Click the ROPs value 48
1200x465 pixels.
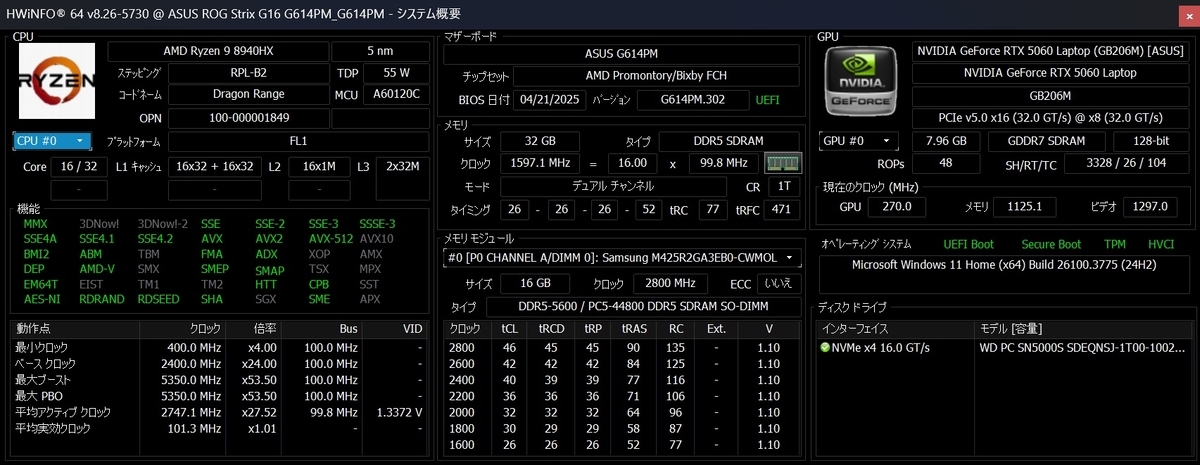pyautogui.click(x=946, y=163)
